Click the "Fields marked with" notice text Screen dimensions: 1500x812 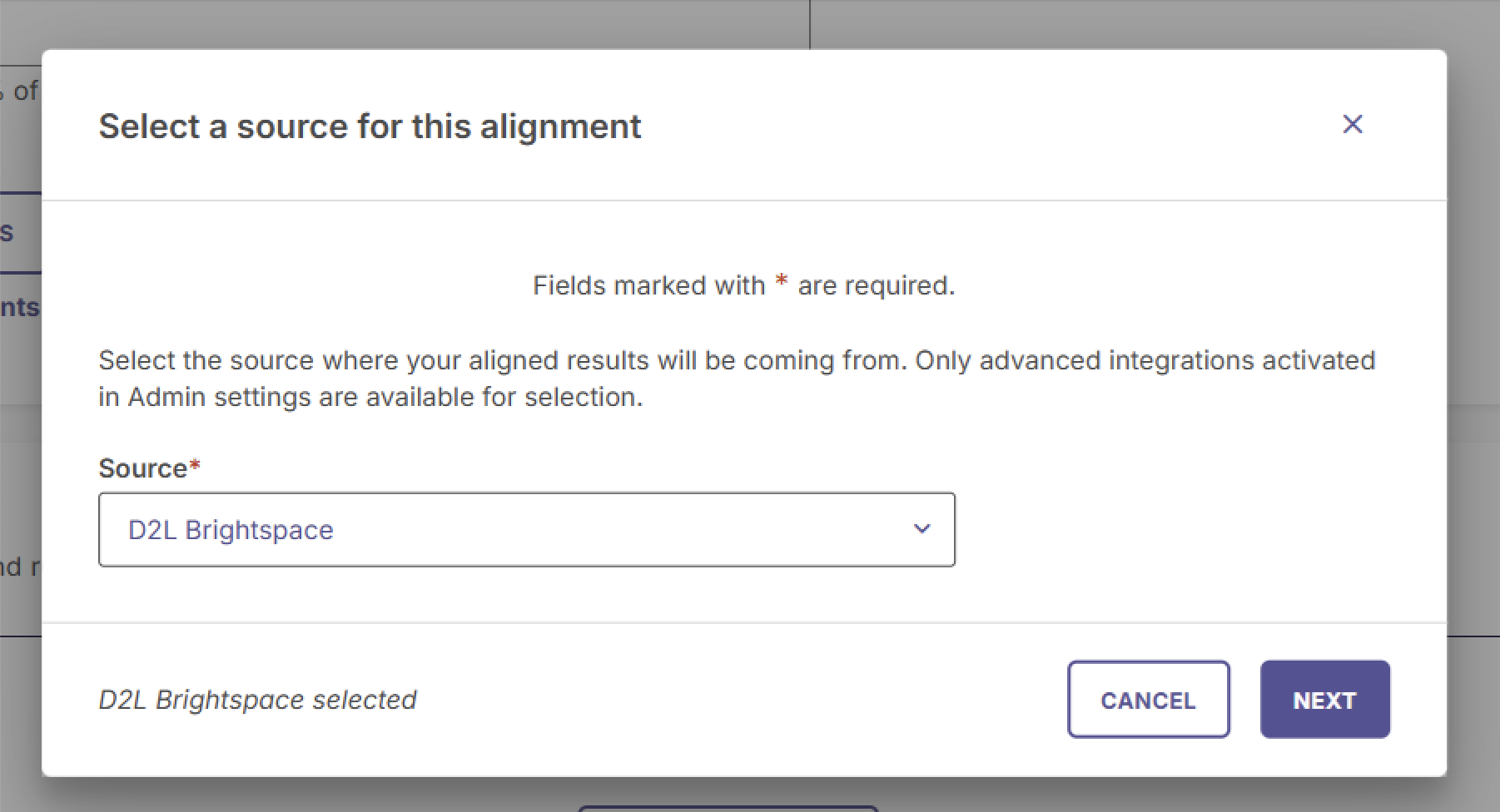coord(648,285)
